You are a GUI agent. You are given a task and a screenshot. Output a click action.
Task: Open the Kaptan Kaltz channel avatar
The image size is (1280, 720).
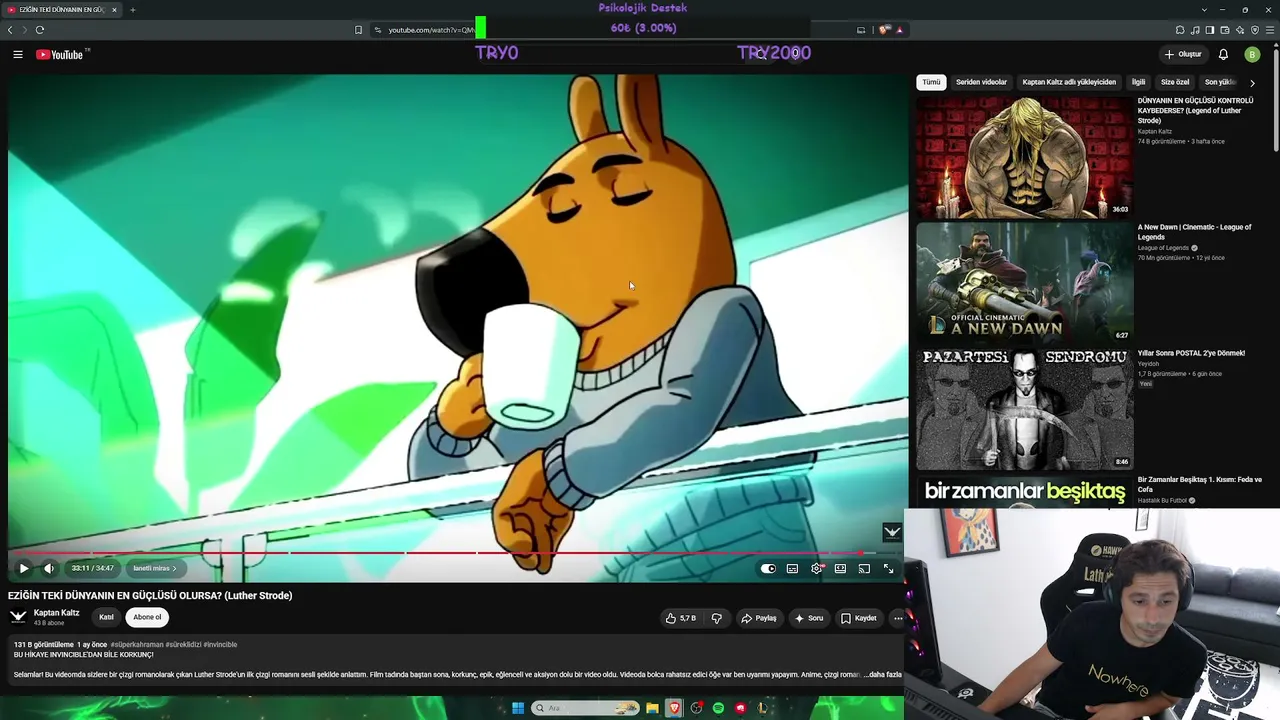[x=18, y=617]
